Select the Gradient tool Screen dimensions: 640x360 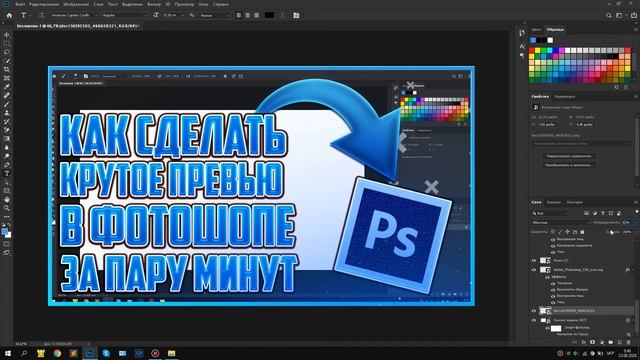click(x=7, y=139)
